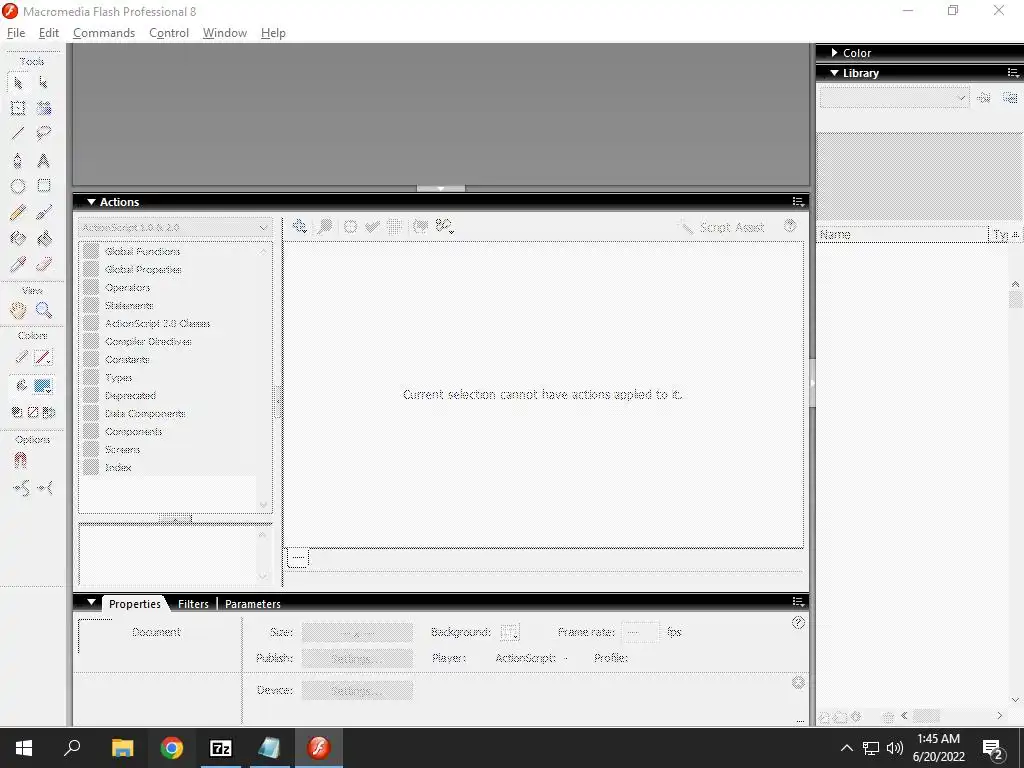Switch to the Parameters tab
This screenshot has height=768, width=1024.
point(253,604)
